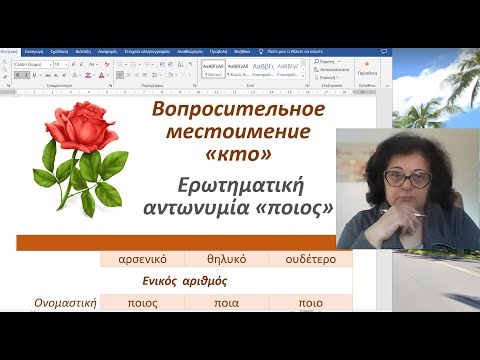This screenshot has width=480, height=360.
Task: Click the Copy icon in clipboard group
Action: tap(4, 69)
